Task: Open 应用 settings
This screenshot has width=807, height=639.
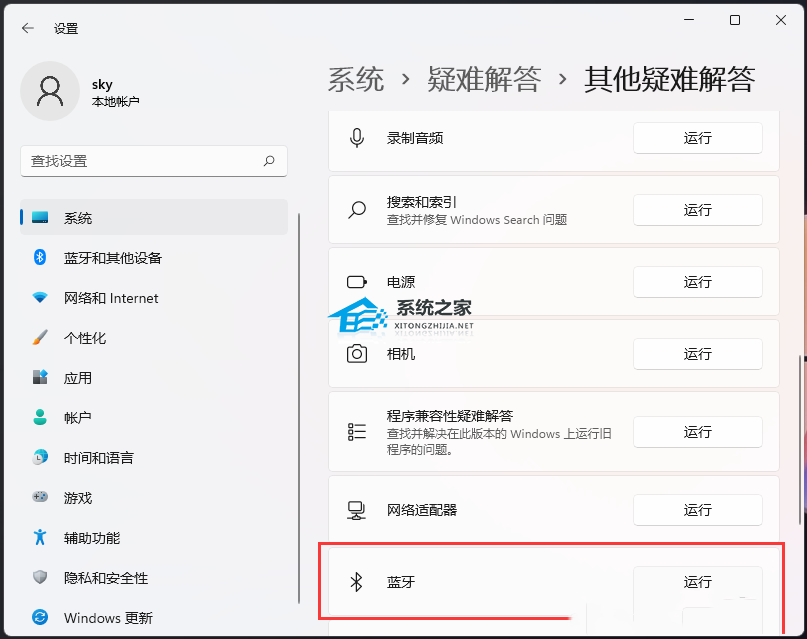Action: [154, 378]
